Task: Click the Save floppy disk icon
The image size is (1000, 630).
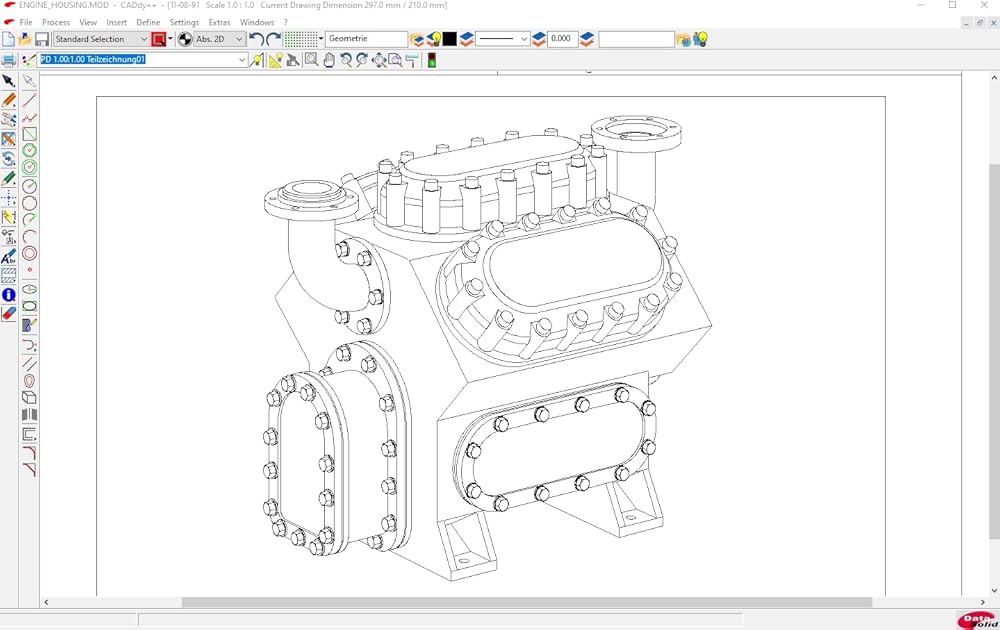Action: tap(42, 39)
